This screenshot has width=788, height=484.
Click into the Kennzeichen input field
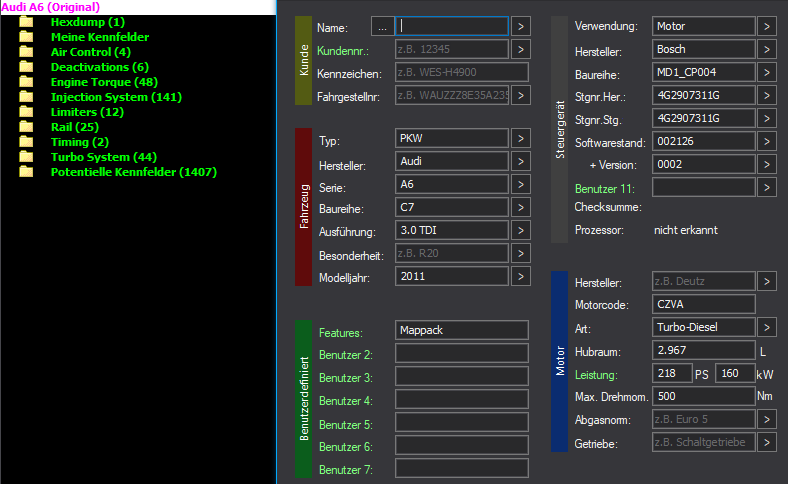(462, 72)
